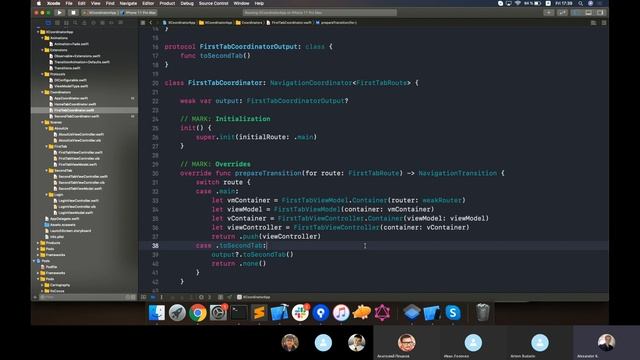Collapse the Extensions folder

click(x=42, y=50)
